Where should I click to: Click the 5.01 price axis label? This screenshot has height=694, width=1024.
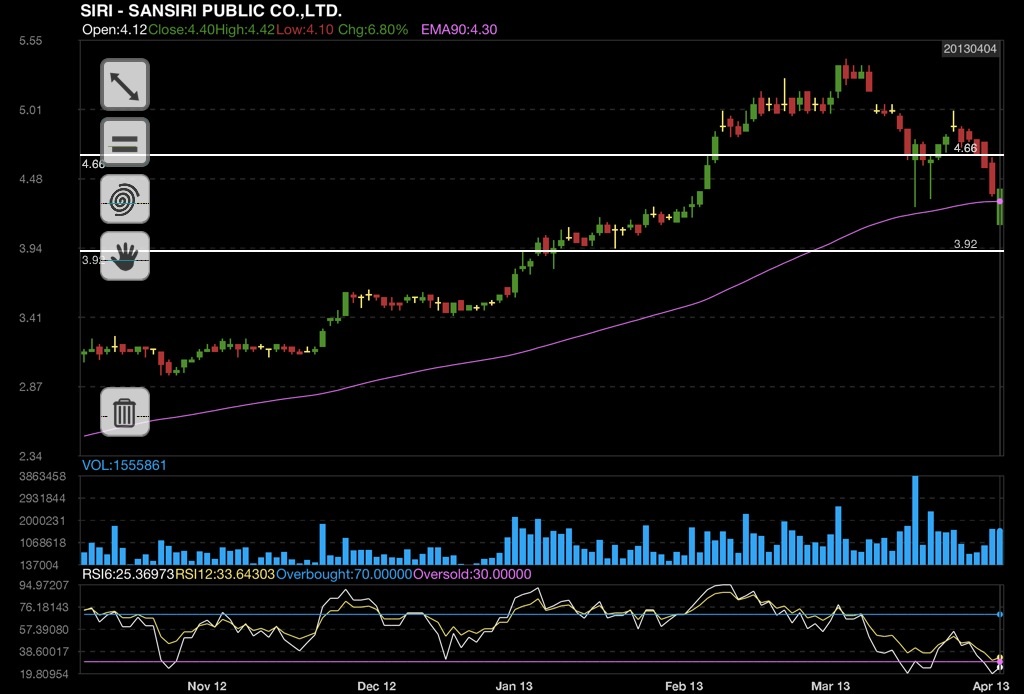coord(30,110)
